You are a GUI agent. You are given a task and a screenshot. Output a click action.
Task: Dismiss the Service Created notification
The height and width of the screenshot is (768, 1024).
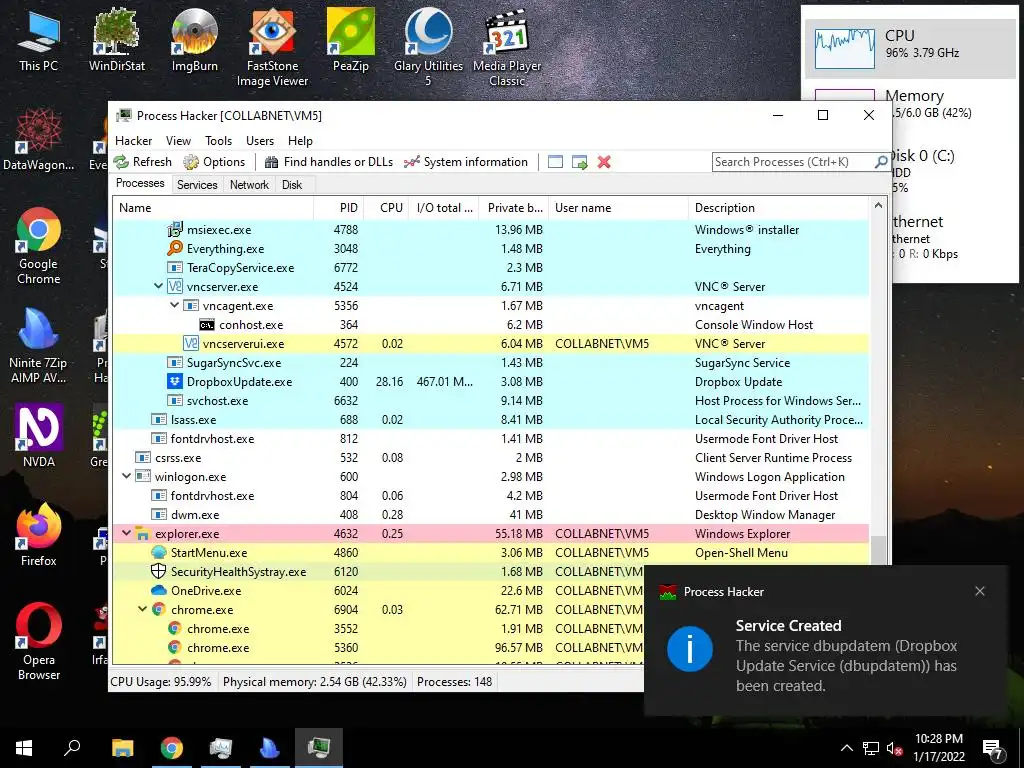tap(980, 591)
